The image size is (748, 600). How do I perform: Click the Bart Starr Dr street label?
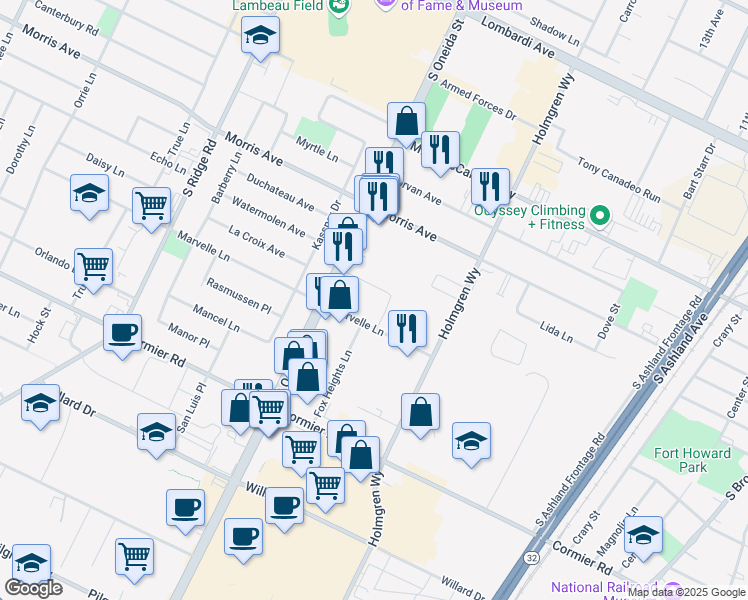pyautogui.click(x=699, y=171)
